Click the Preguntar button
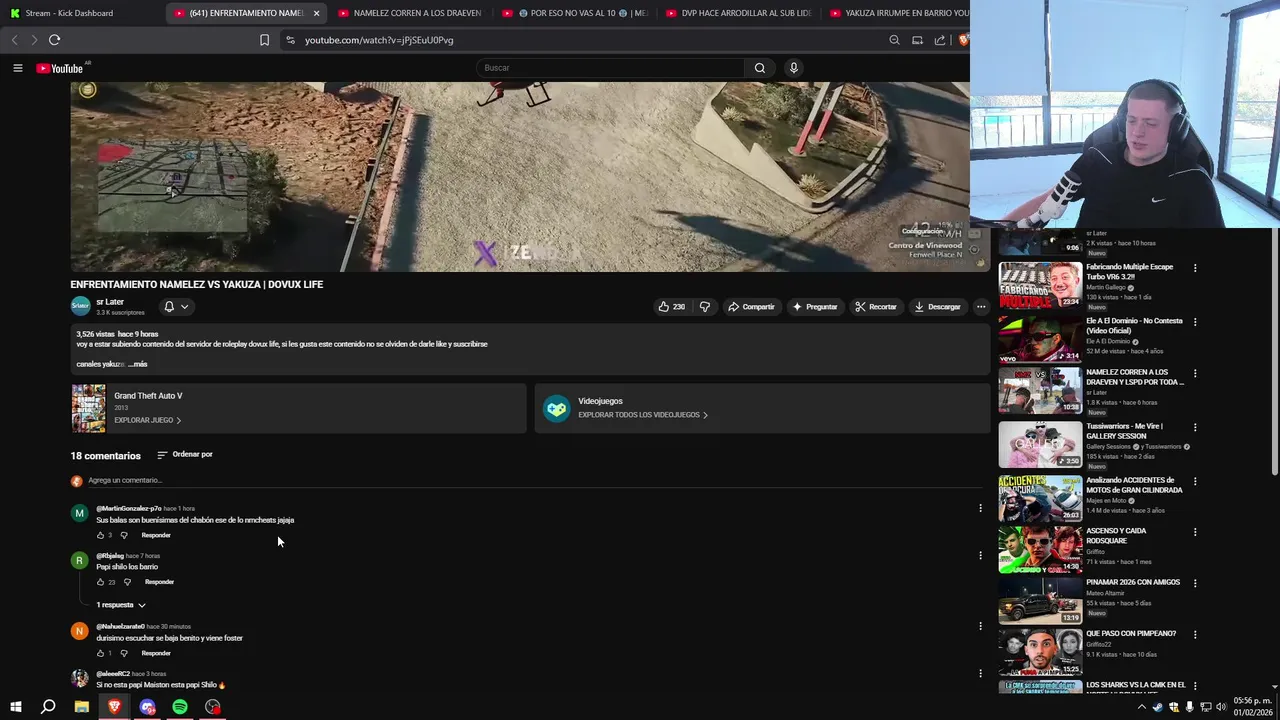This screenshot has width=1280, height=720. pos(815,307)
